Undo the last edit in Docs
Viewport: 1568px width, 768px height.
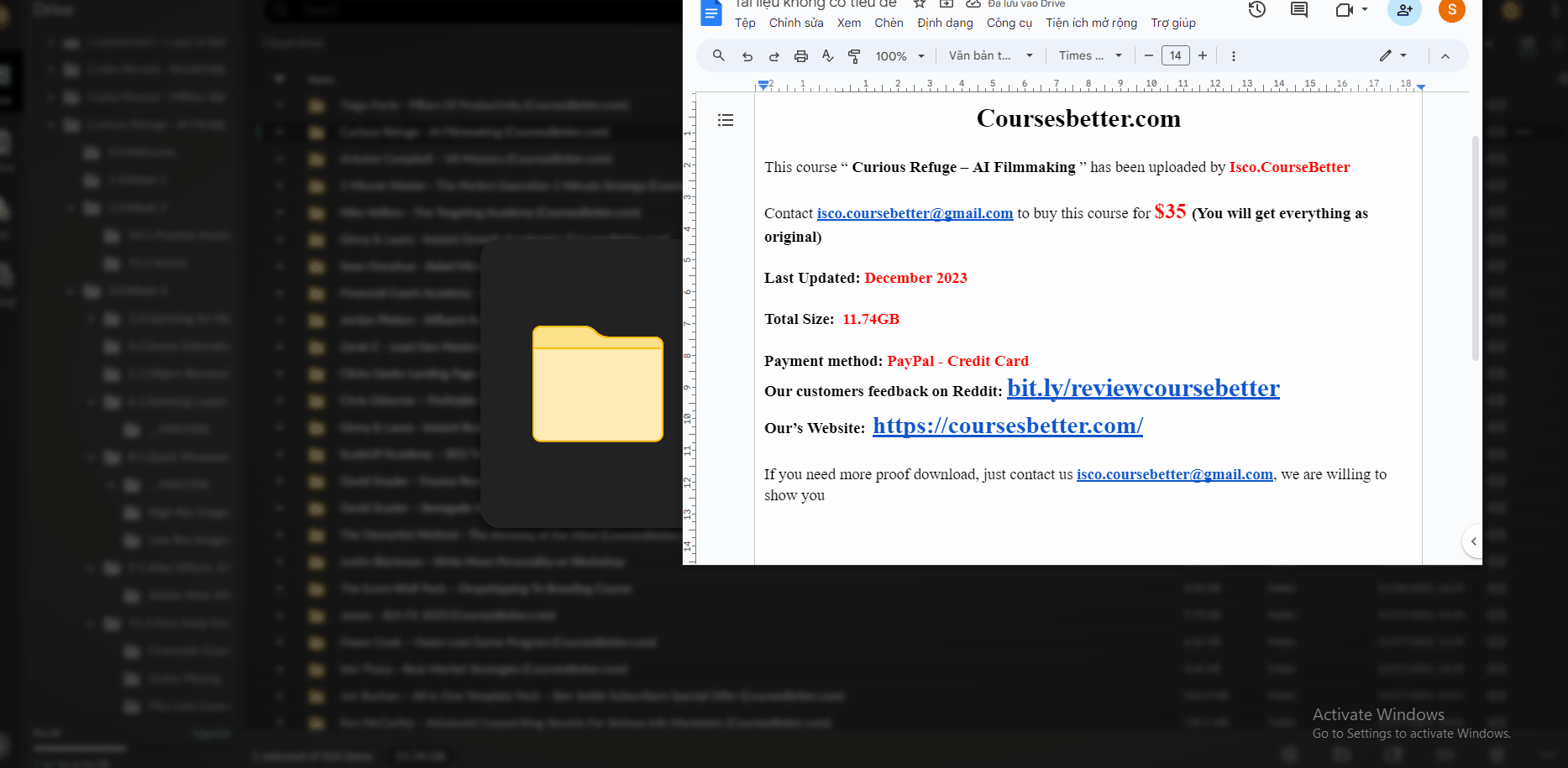tap(747, 56)
